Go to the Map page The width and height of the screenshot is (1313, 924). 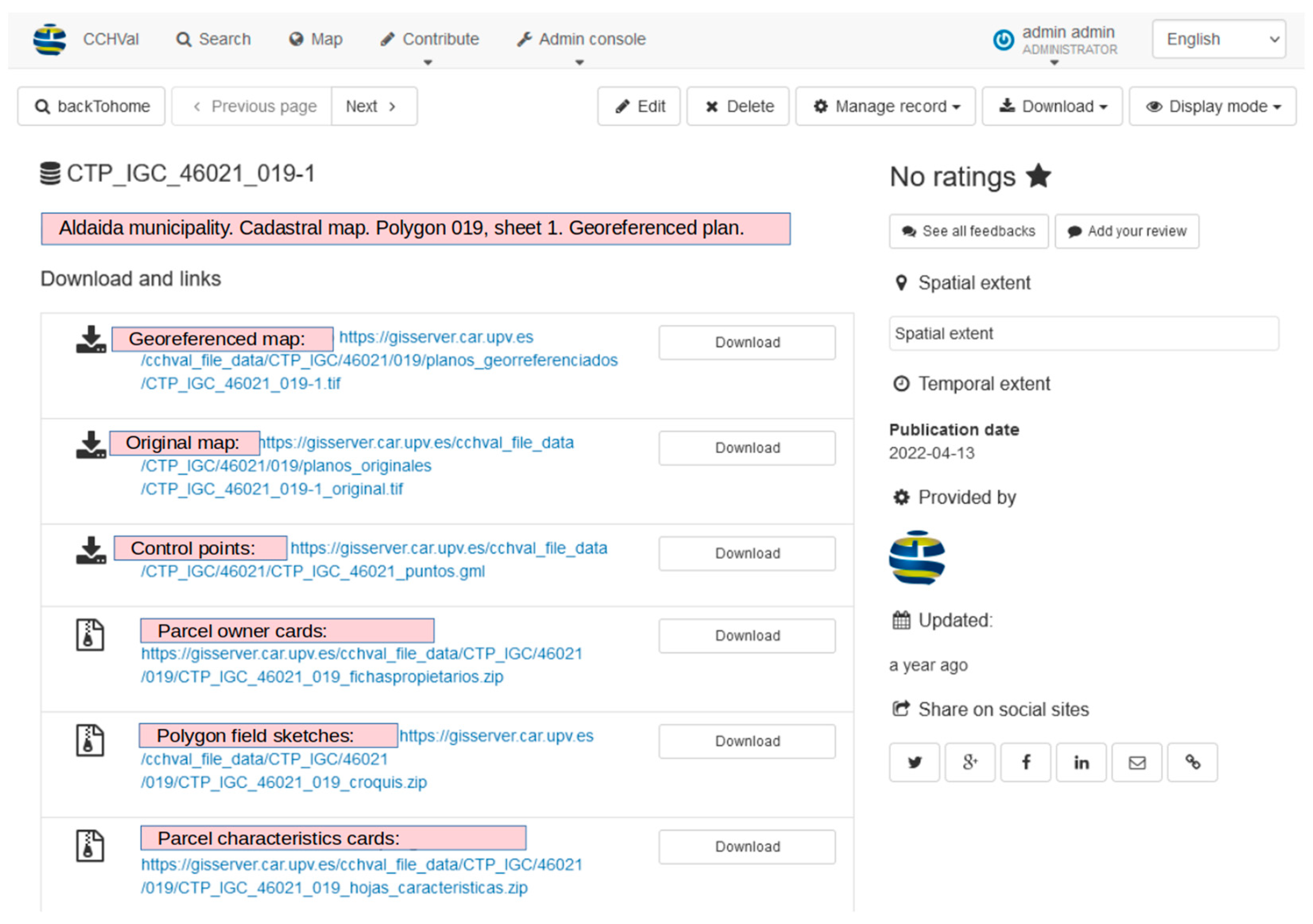coord(316,39)
